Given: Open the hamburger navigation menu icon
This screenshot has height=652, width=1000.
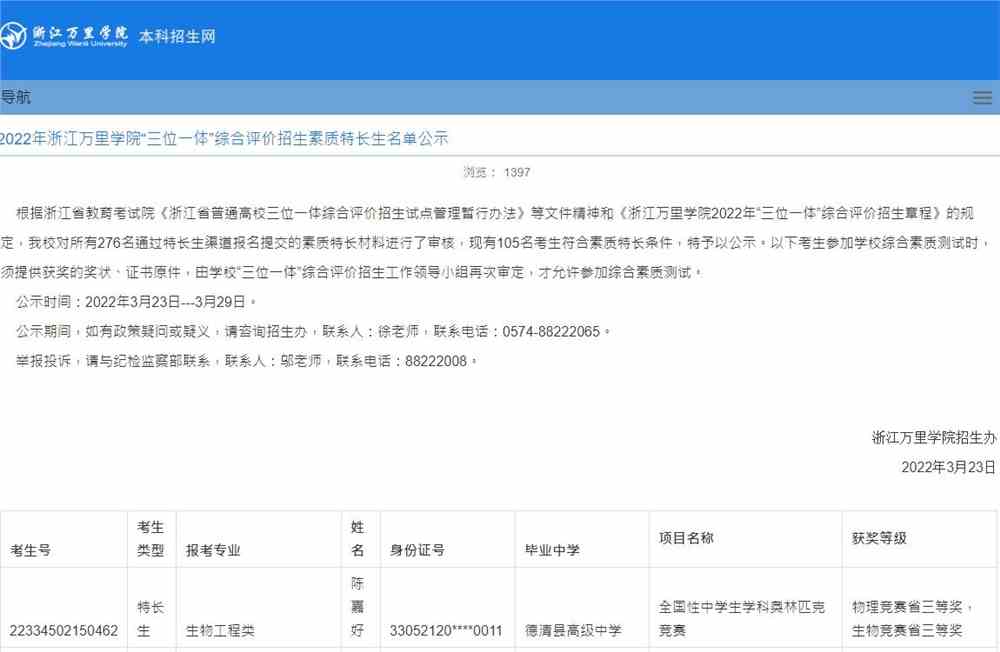Looking at the screenshot, I should (982, 98).
